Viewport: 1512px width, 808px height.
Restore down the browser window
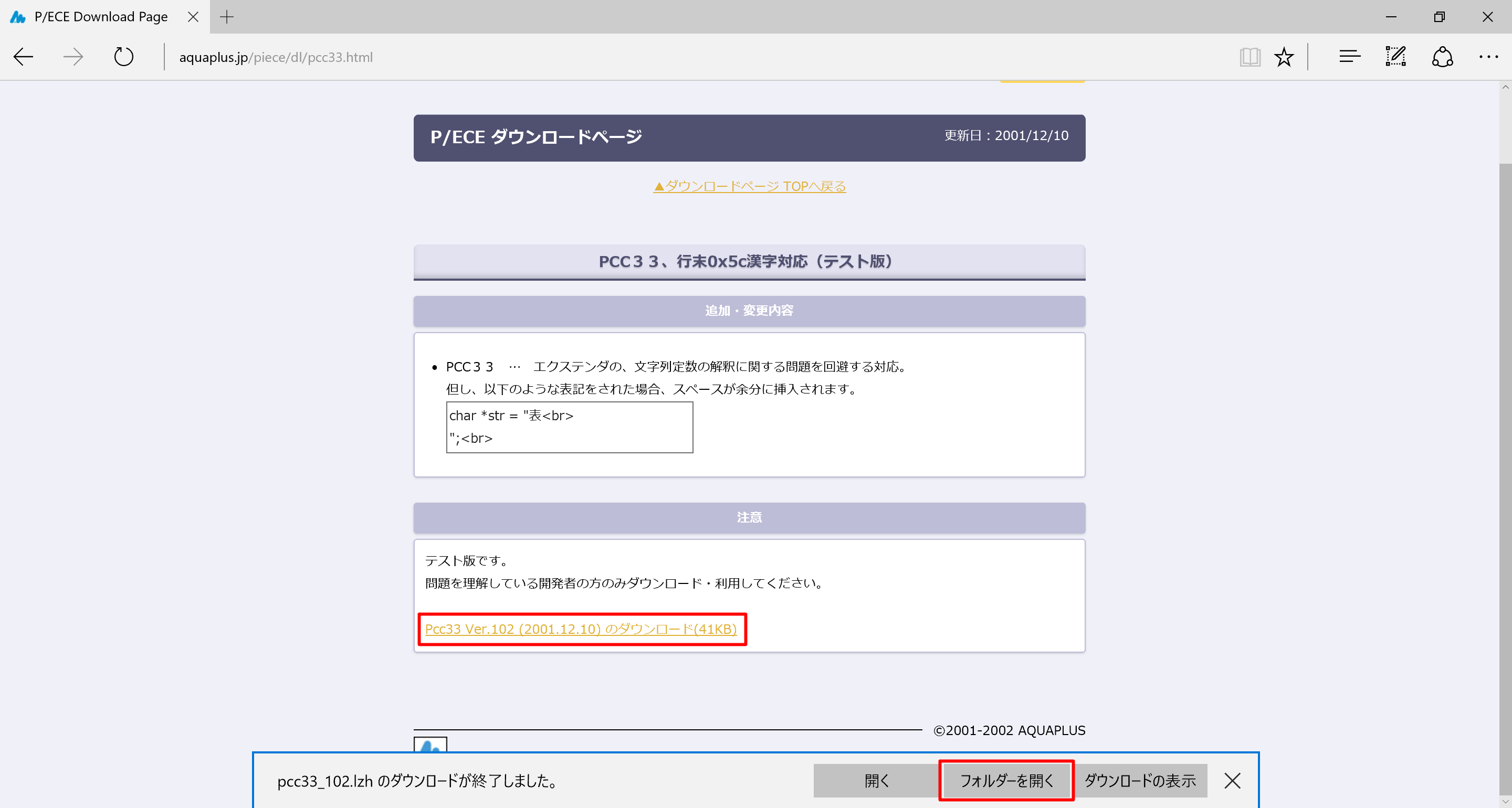pyautogui.click(x=1438, y=17)
